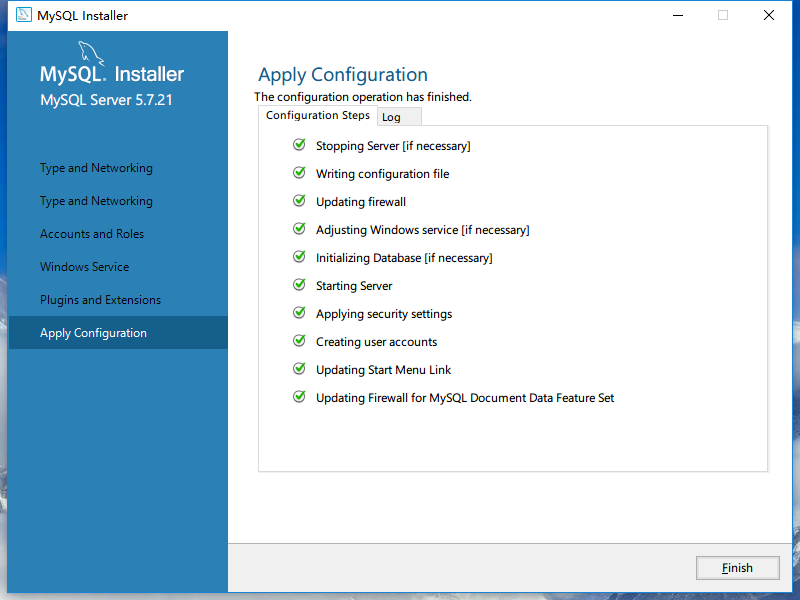Click the checkmark beside Creating user accounts

pyautogui.click(x=299, y=341)
